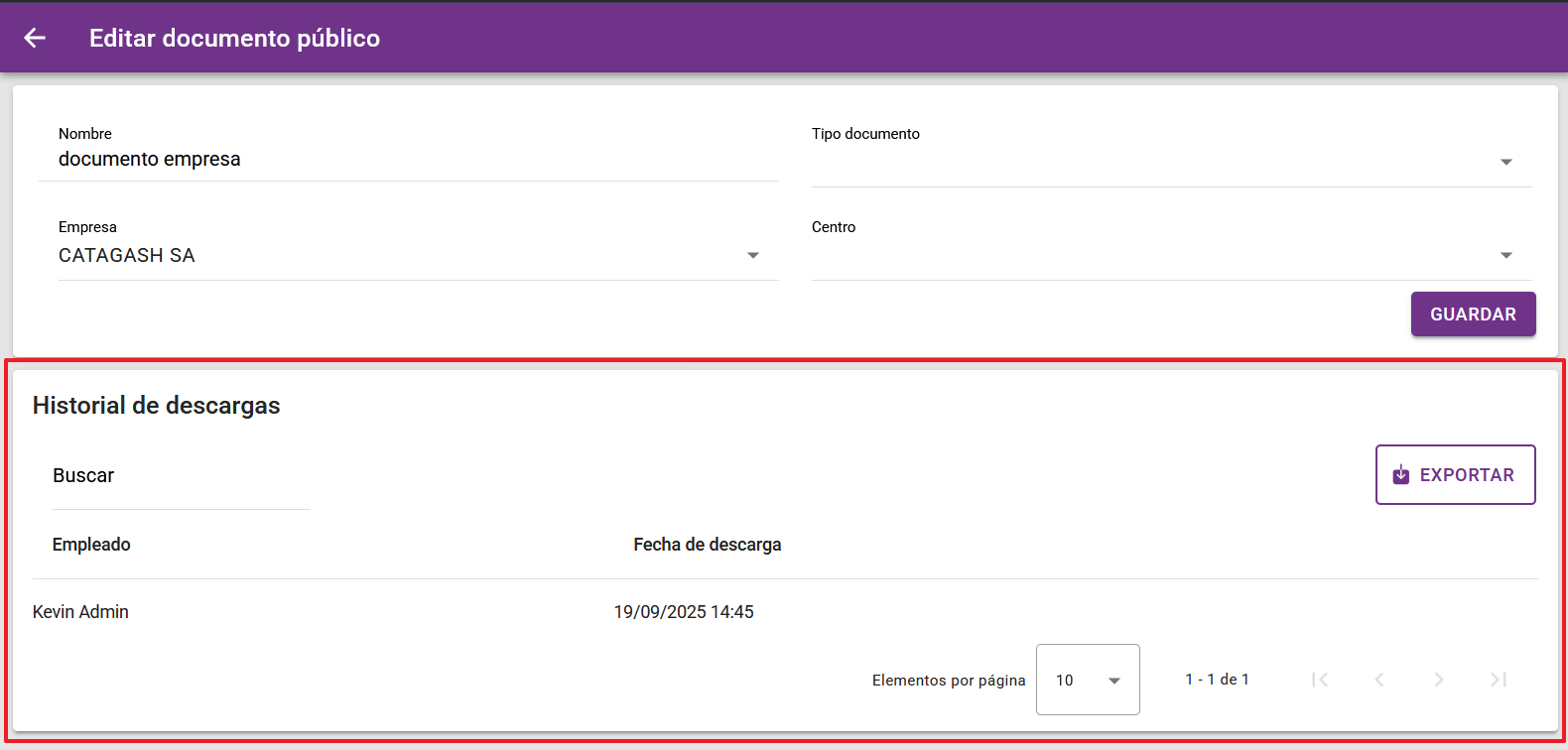Jump to first page of download history
The width and height of the screenshot is (1568, 750).
click(x=1319, y=680)
